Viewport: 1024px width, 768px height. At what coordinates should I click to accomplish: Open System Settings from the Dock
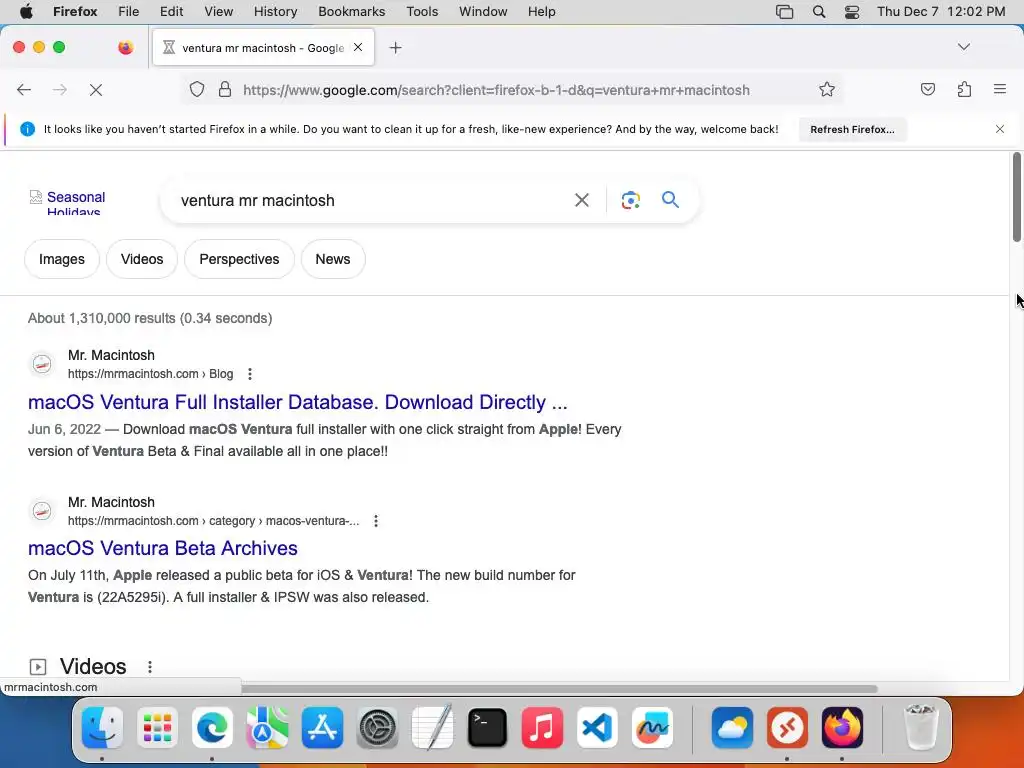(x=377, y=728)
